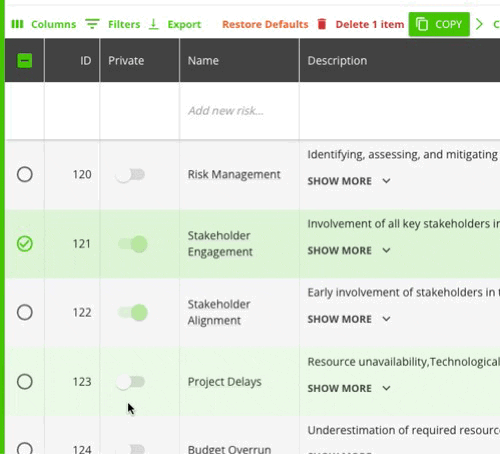The width and height of the screenshot is (500, 454).
Task: Click the Export download icon
Action: 153,24
